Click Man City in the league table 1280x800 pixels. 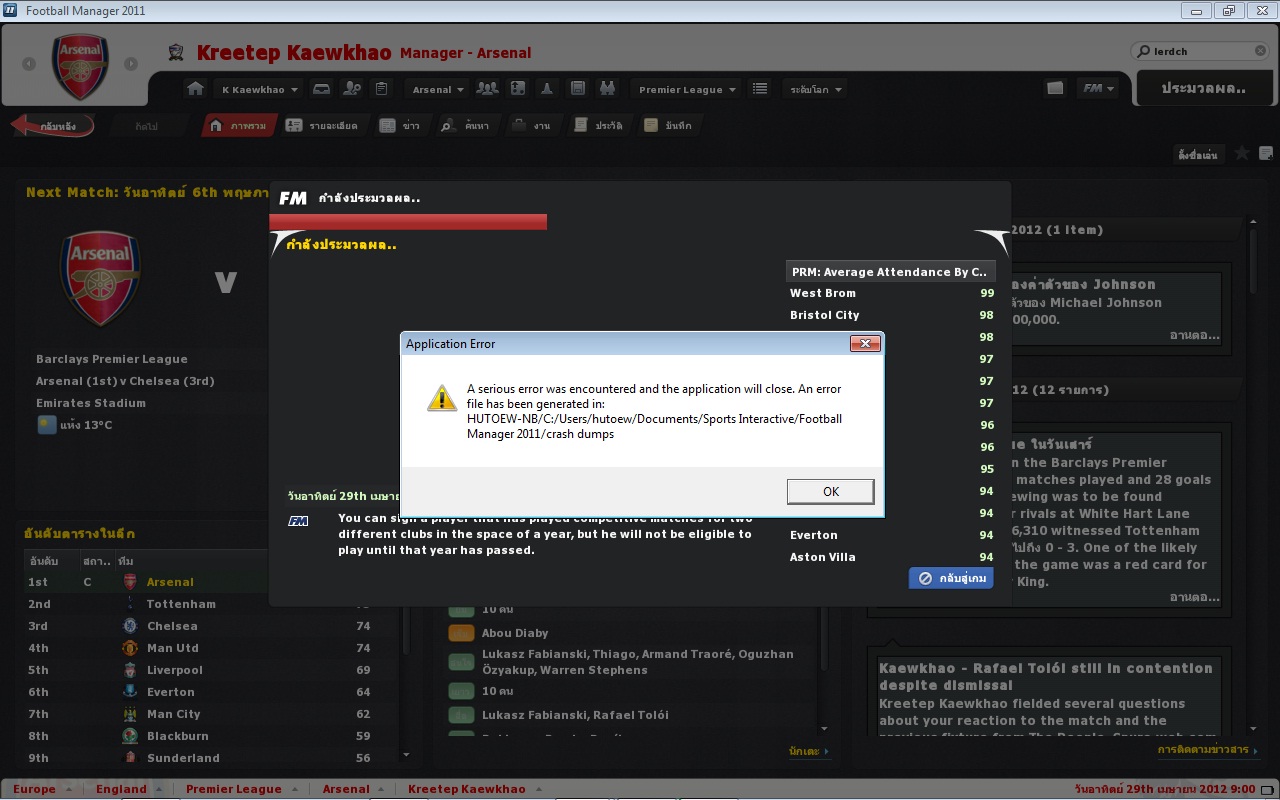(174, 714)
